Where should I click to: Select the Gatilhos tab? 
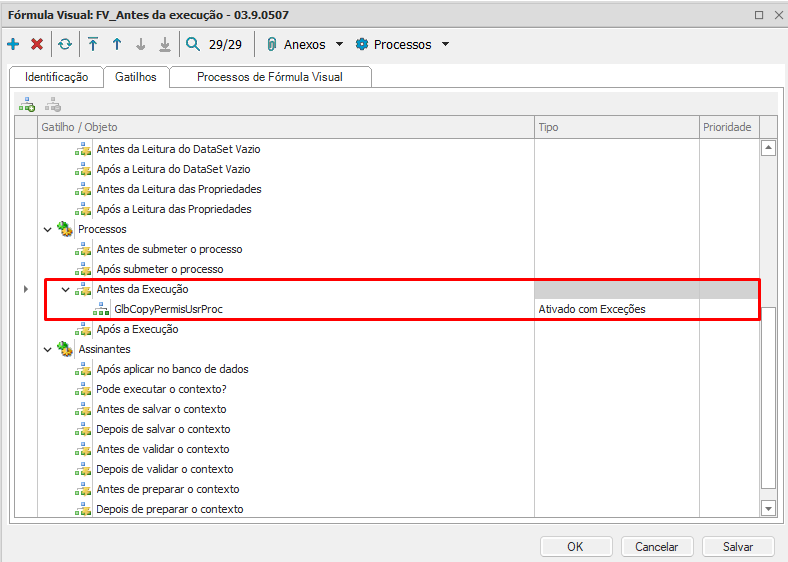click(136, 77)
